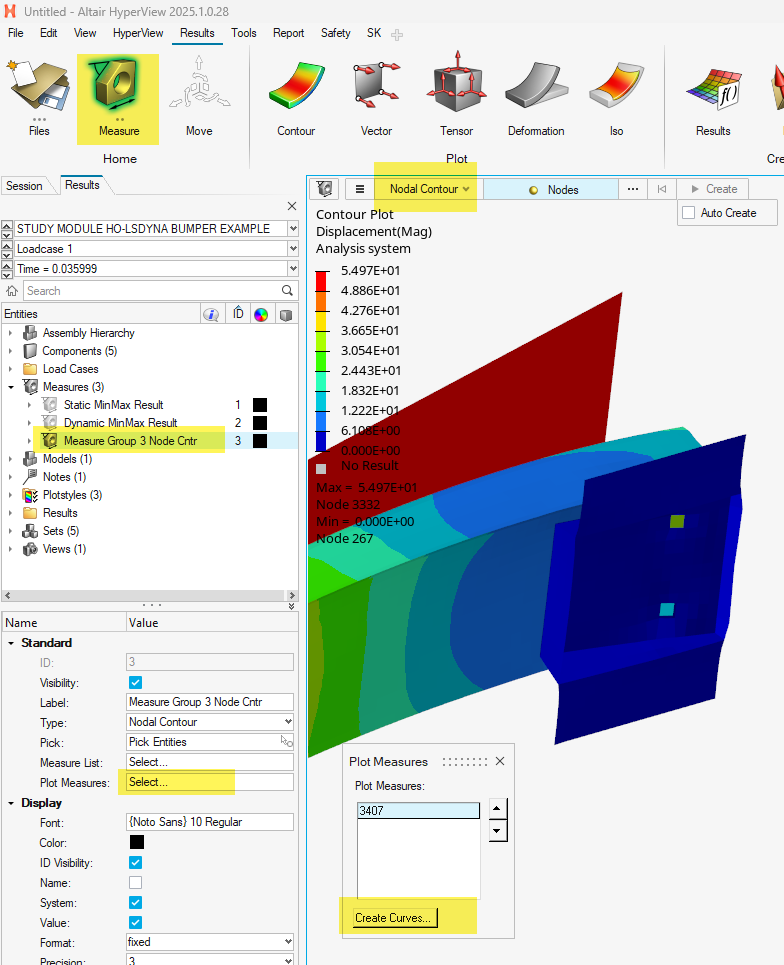Click the Dynamic MinMax Result color swatch
784x965 pixels.
[260, 423]
